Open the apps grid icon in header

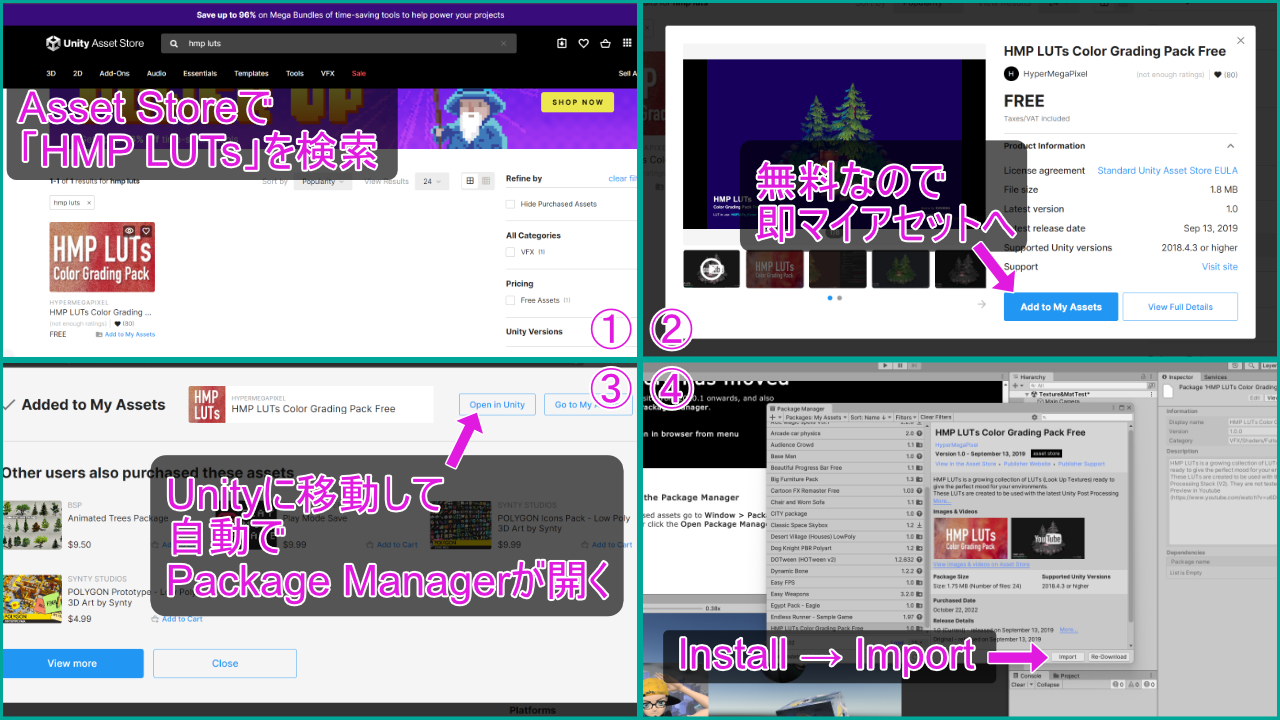click(627, 43)
